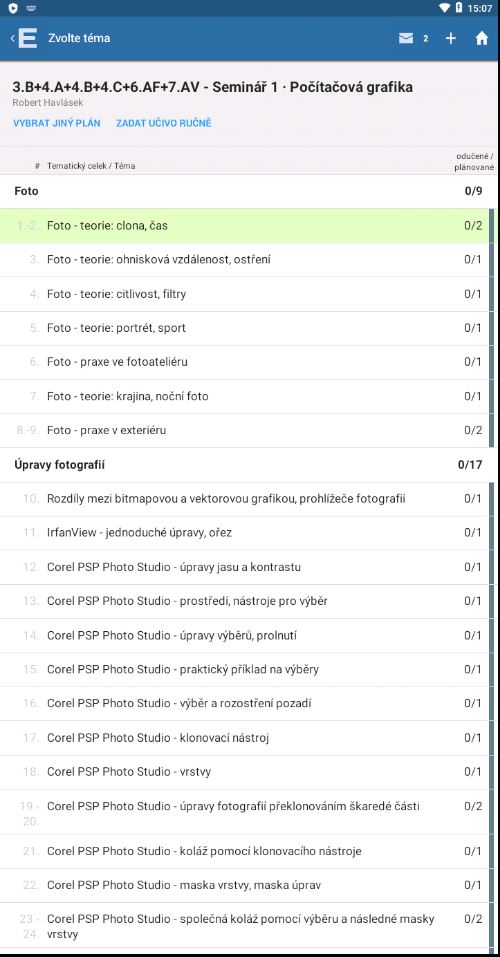The width and height of the screenshot is (500, 957).
Task: Select topic Foto - teorie: clona, čas
Action: [x=247, y=226]
